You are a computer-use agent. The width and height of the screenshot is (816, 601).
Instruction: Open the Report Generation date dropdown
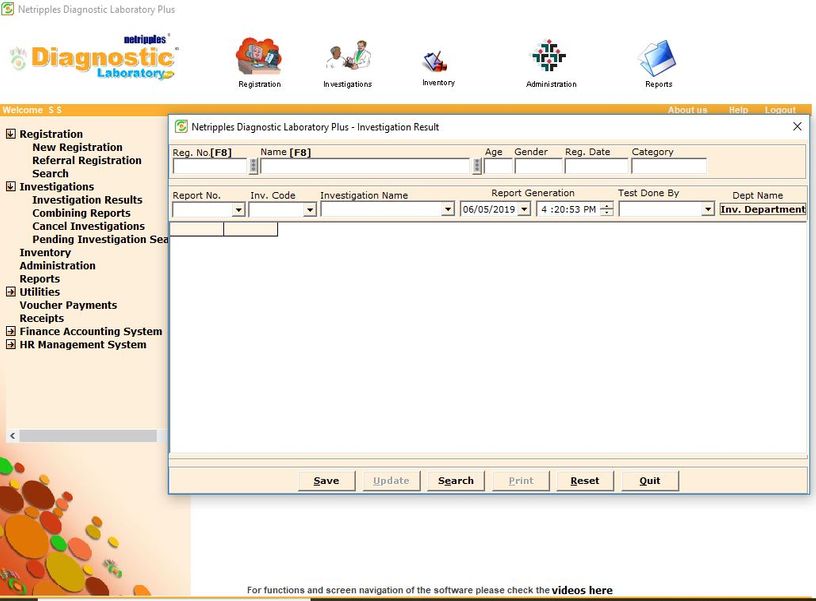[x=524, y=210]
